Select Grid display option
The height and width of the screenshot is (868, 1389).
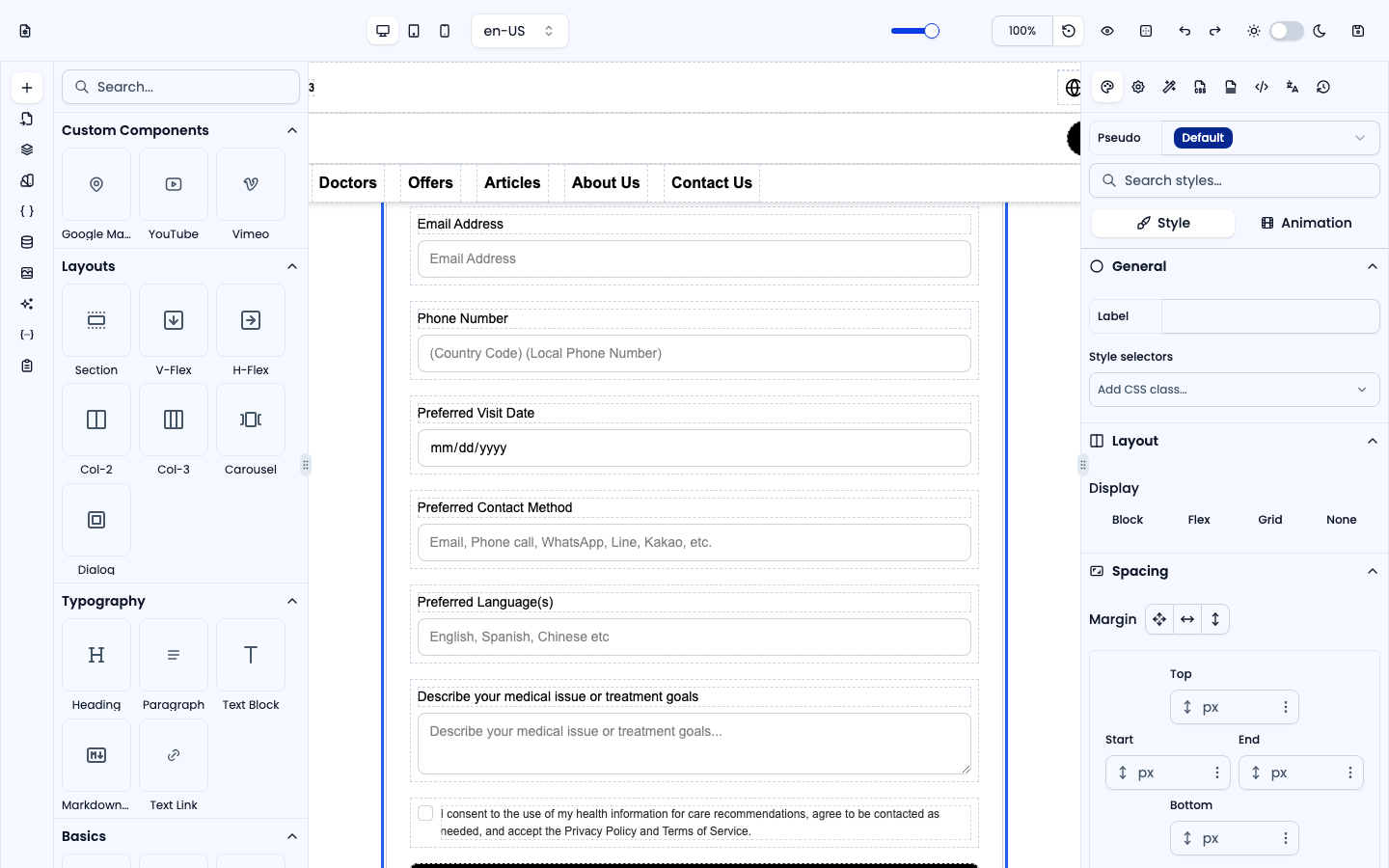tap(1270, 520)
